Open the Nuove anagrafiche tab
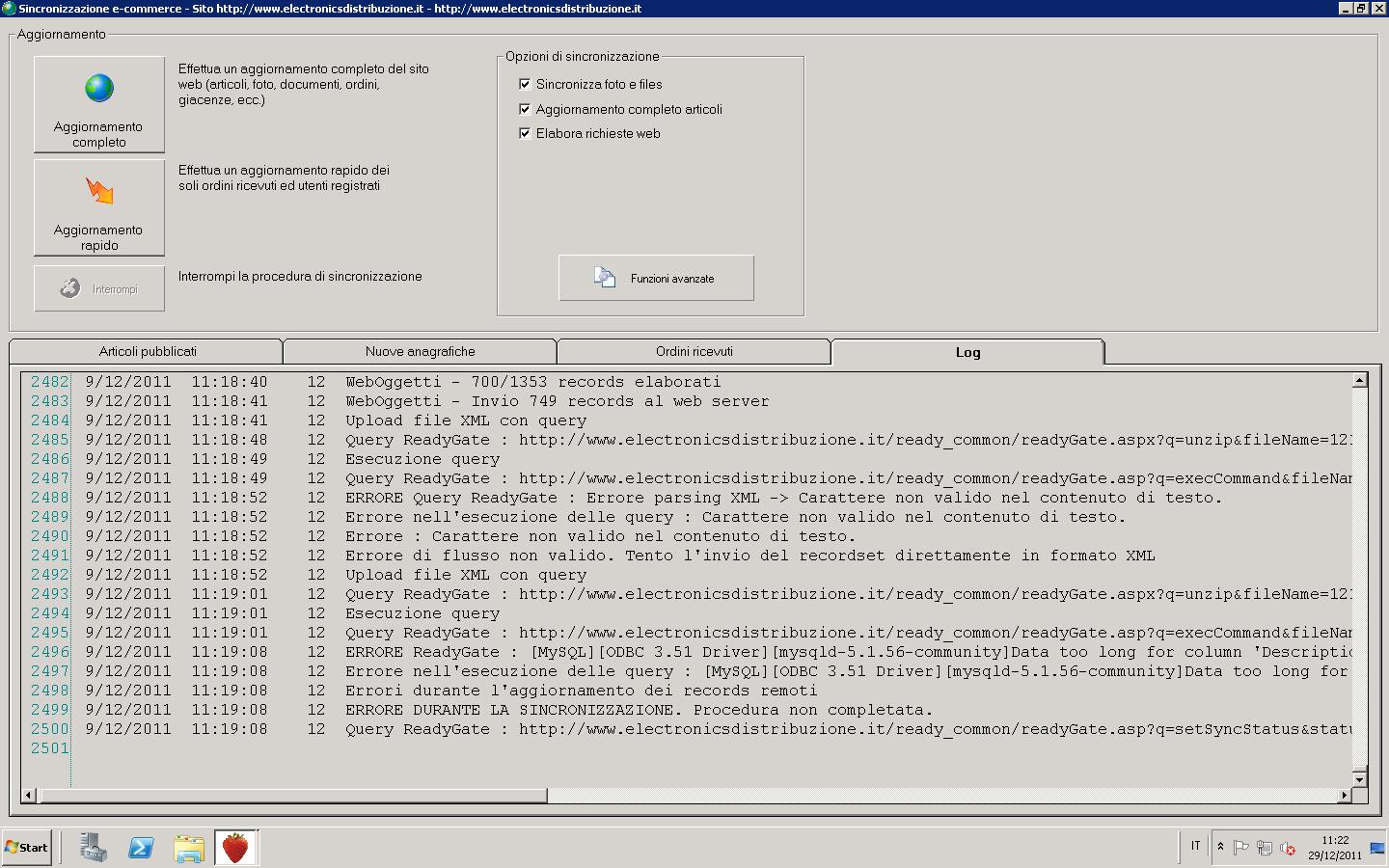 coord(420,351)
